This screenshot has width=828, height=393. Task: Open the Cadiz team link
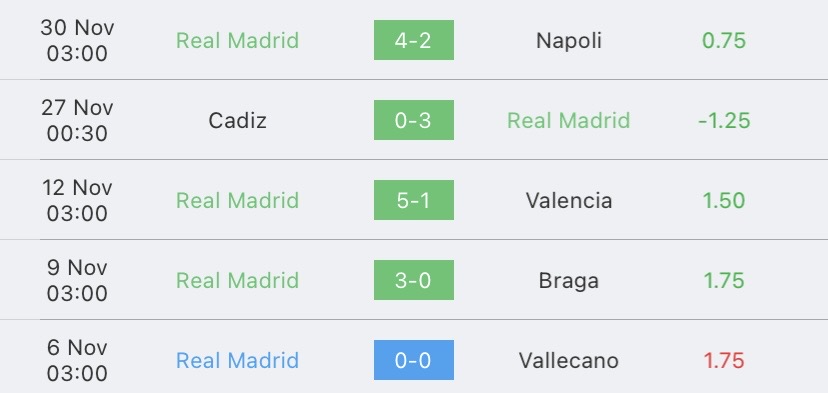237,120
